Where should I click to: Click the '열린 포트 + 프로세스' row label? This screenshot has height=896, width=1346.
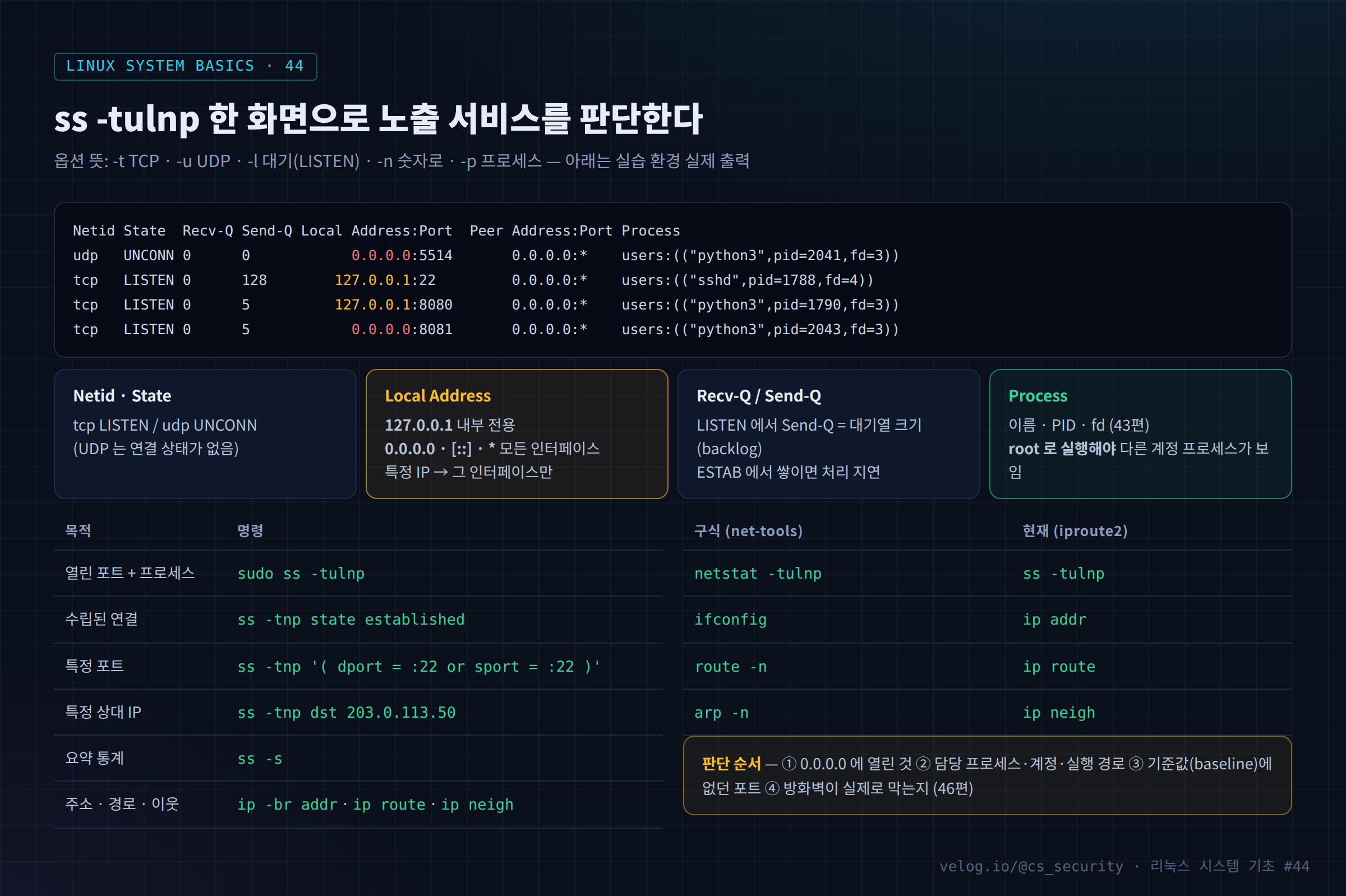point(130,572)
